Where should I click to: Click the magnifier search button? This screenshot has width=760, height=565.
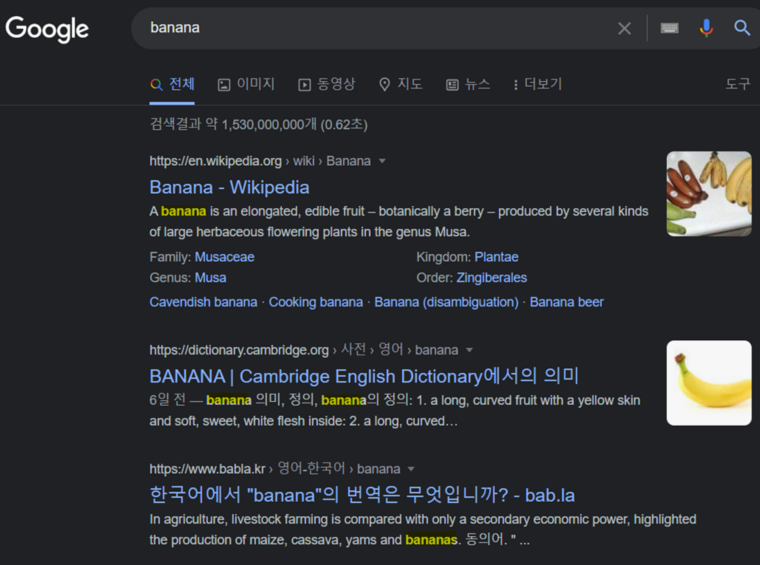[x=742, y=28]
